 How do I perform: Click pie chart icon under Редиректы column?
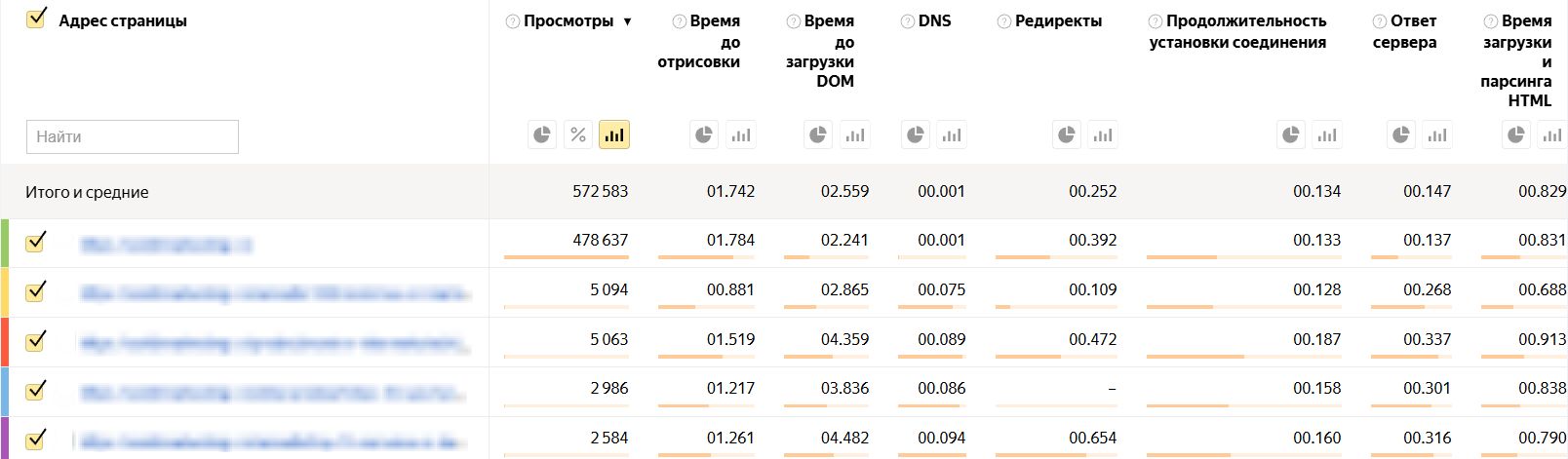[x=1067, y=134]
